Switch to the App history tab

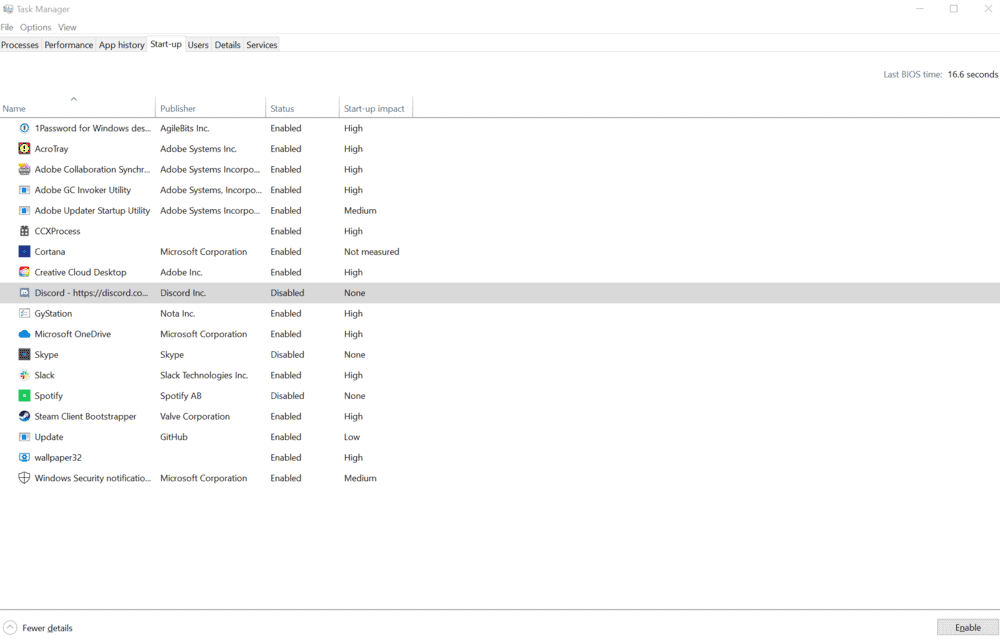click(x=121, y=45)
